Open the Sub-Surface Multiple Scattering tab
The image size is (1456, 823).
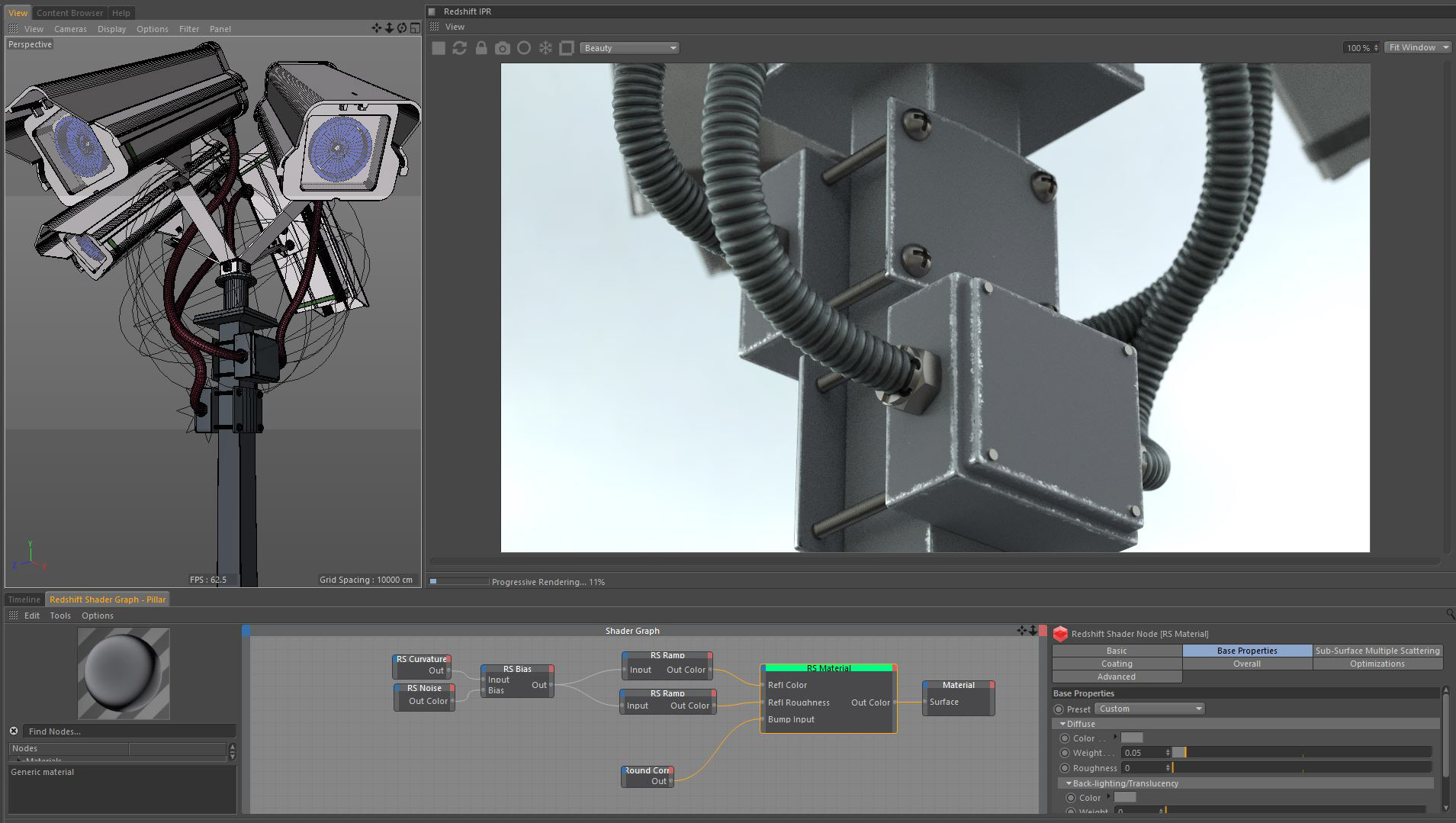[1377, 651]
